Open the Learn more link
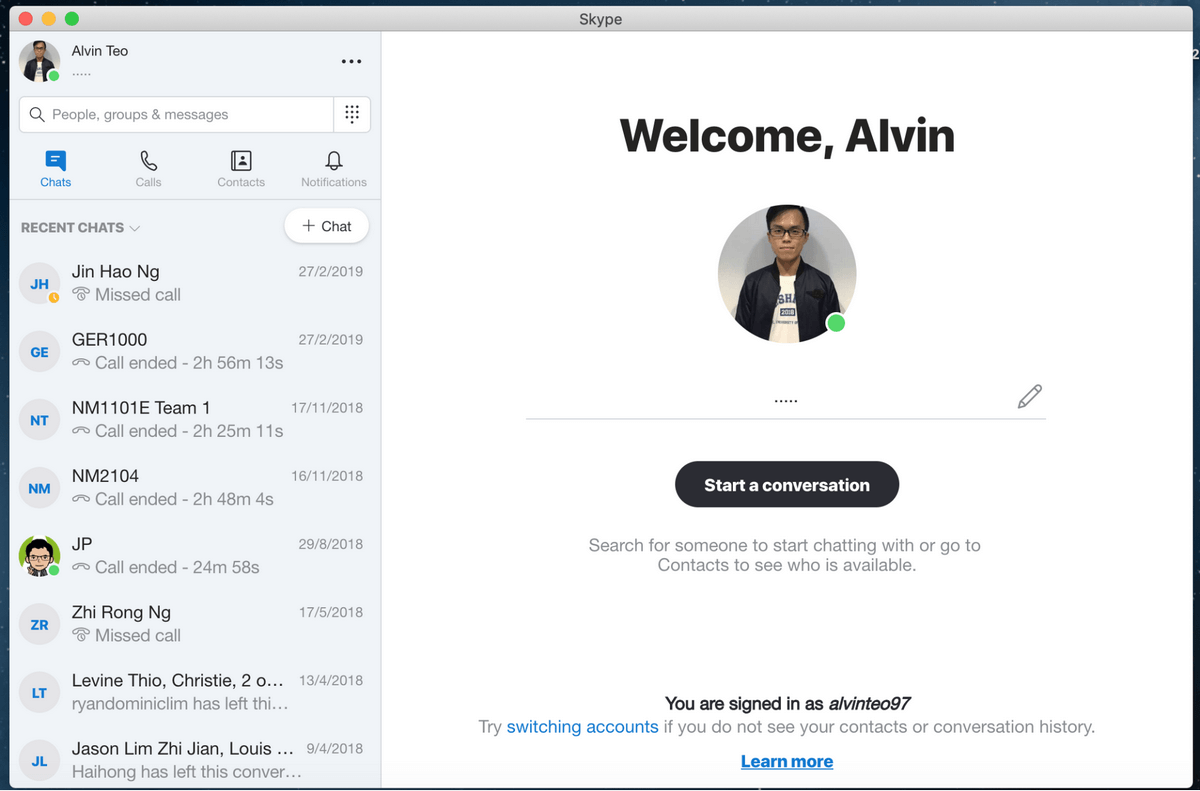 pos(787,761)
